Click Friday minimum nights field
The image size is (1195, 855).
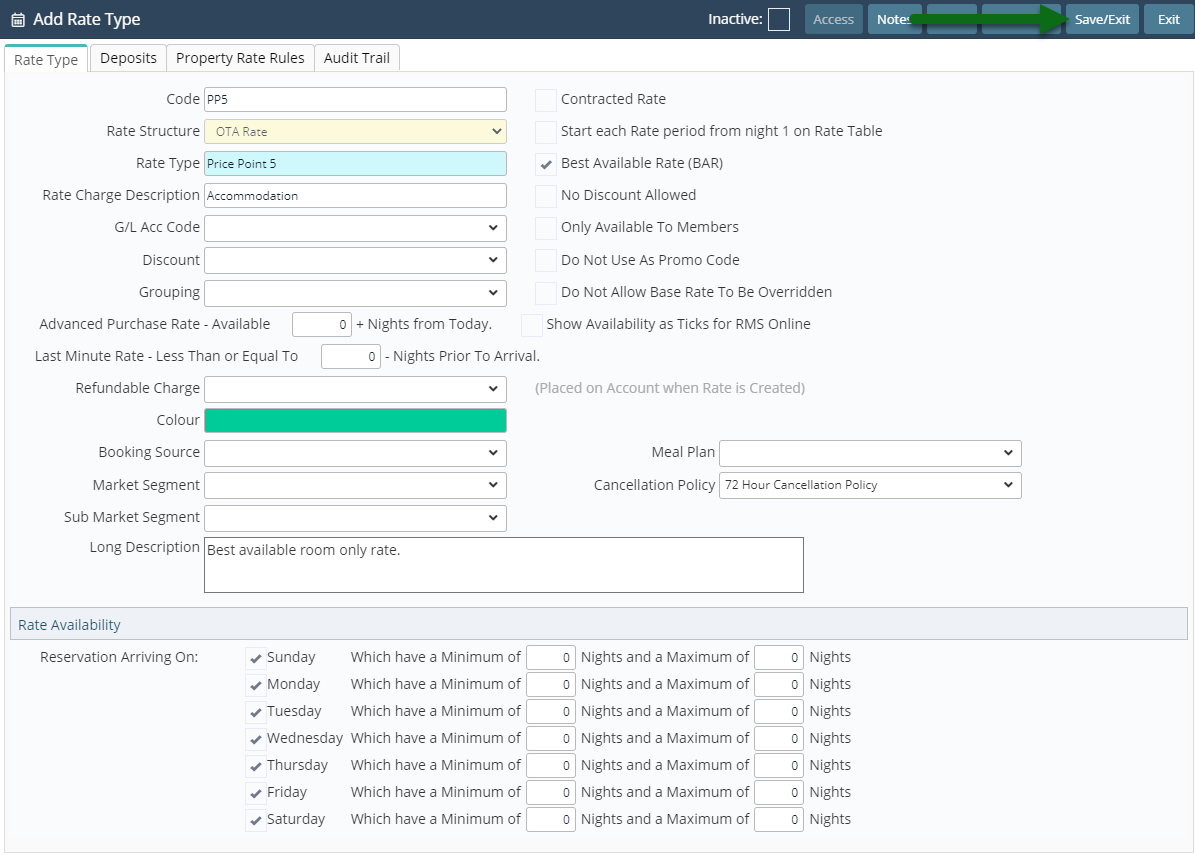point(550,793)
